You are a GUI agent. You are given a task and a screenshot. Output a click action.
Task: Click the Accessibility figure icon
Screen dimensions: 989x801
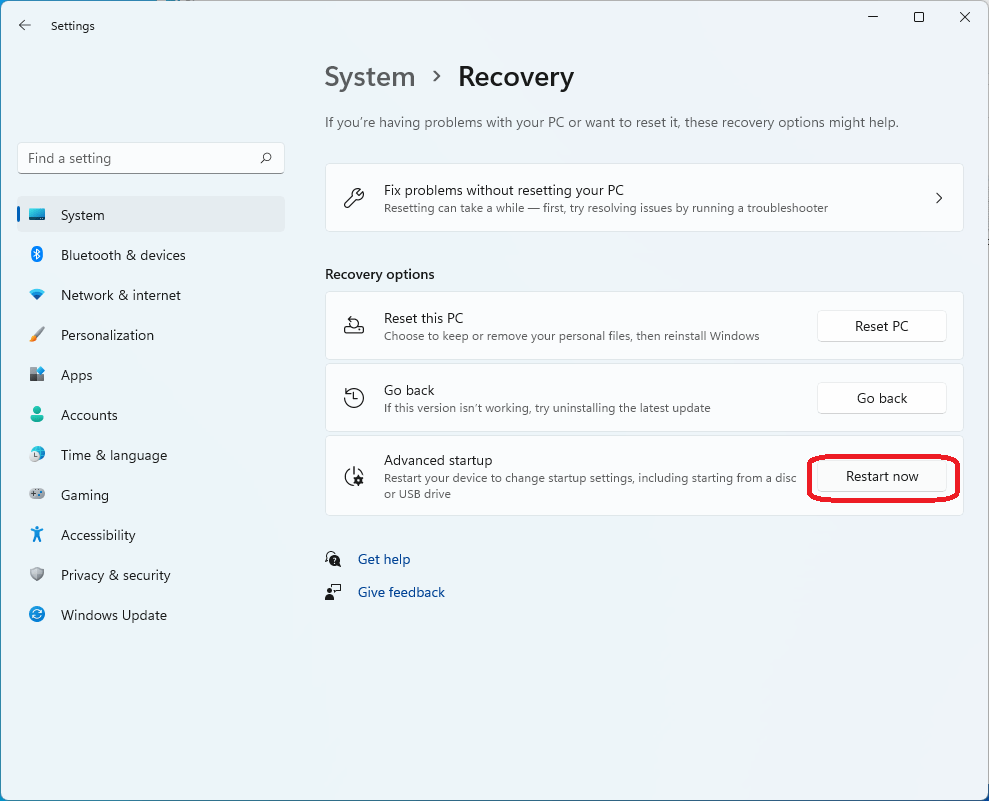pyautogui.click(x=37, y=534)
